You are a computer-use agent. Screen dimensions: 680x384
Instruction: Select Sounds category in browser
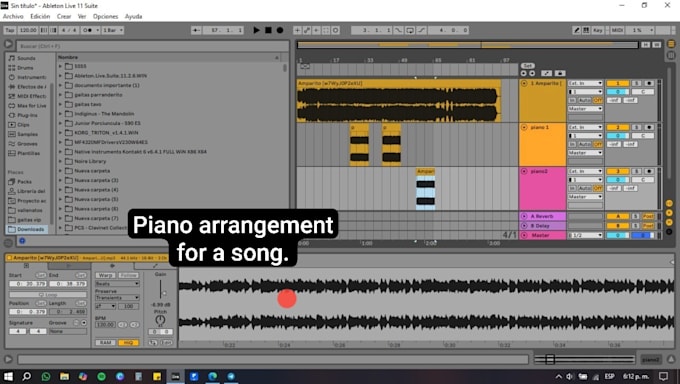click(27, 58)
